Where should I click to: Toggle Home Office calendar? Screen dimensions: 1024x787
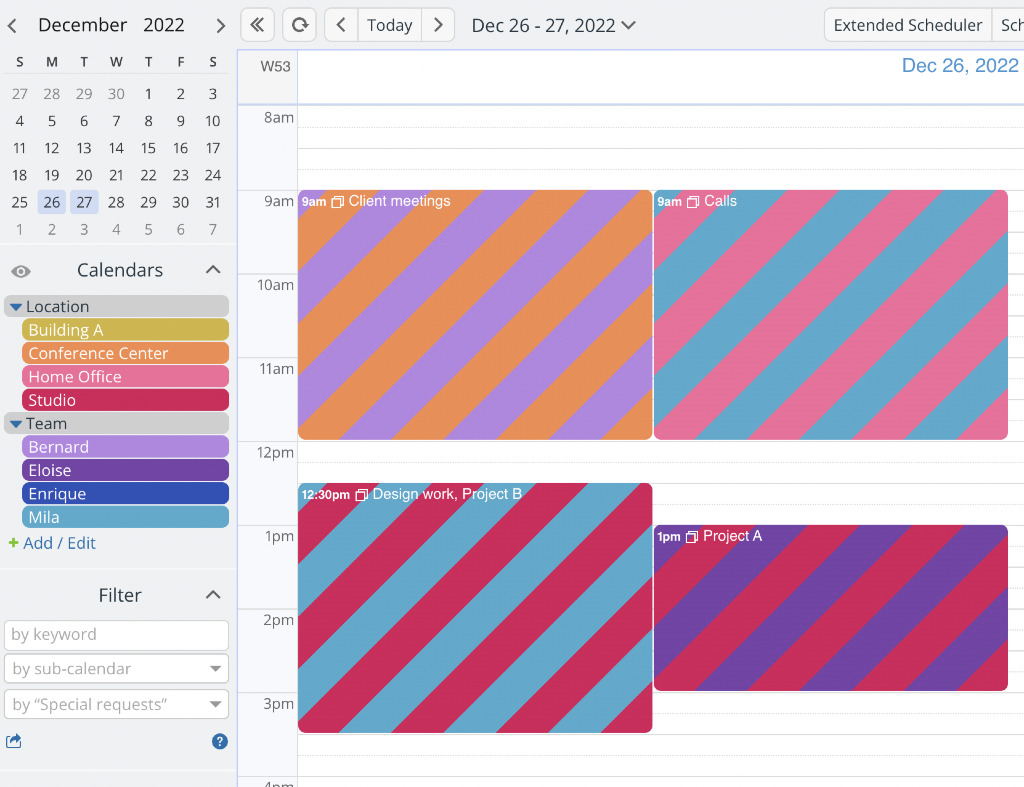tap(125, 377)
